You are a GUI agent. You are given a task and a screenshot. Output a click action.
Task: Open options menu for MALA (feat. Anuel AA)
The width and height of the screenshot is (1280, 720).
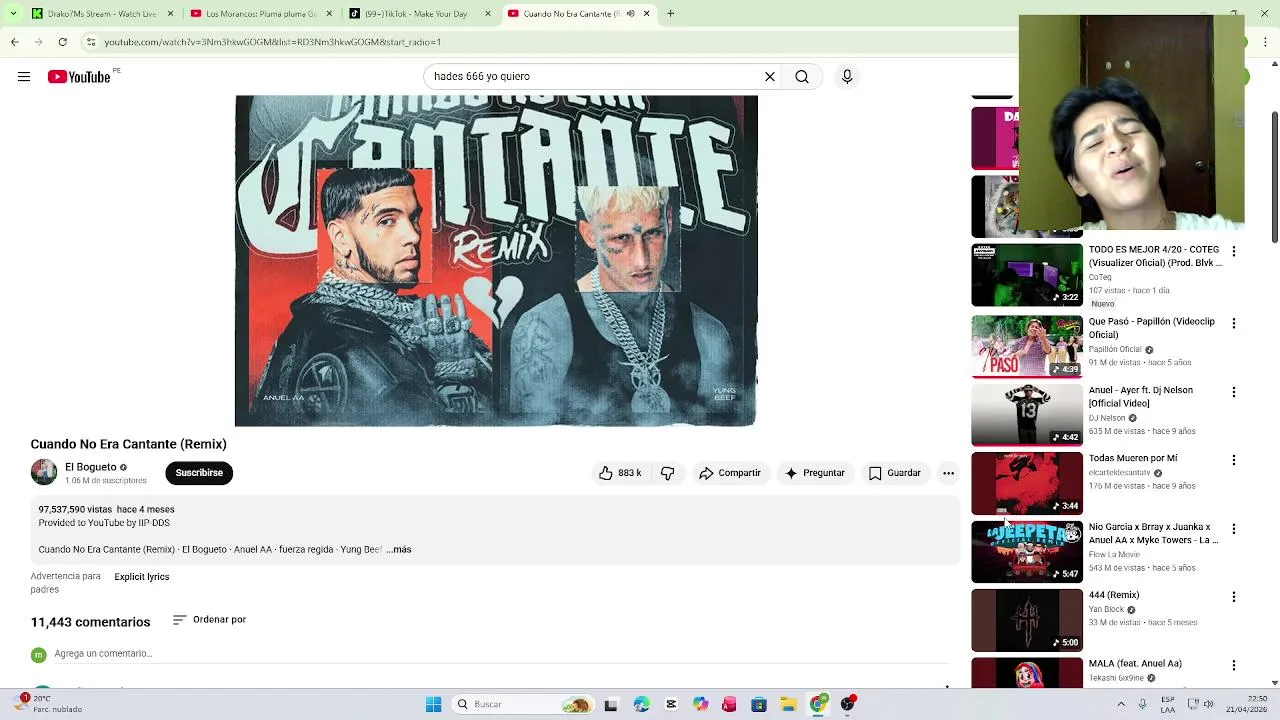(1234, 665)
